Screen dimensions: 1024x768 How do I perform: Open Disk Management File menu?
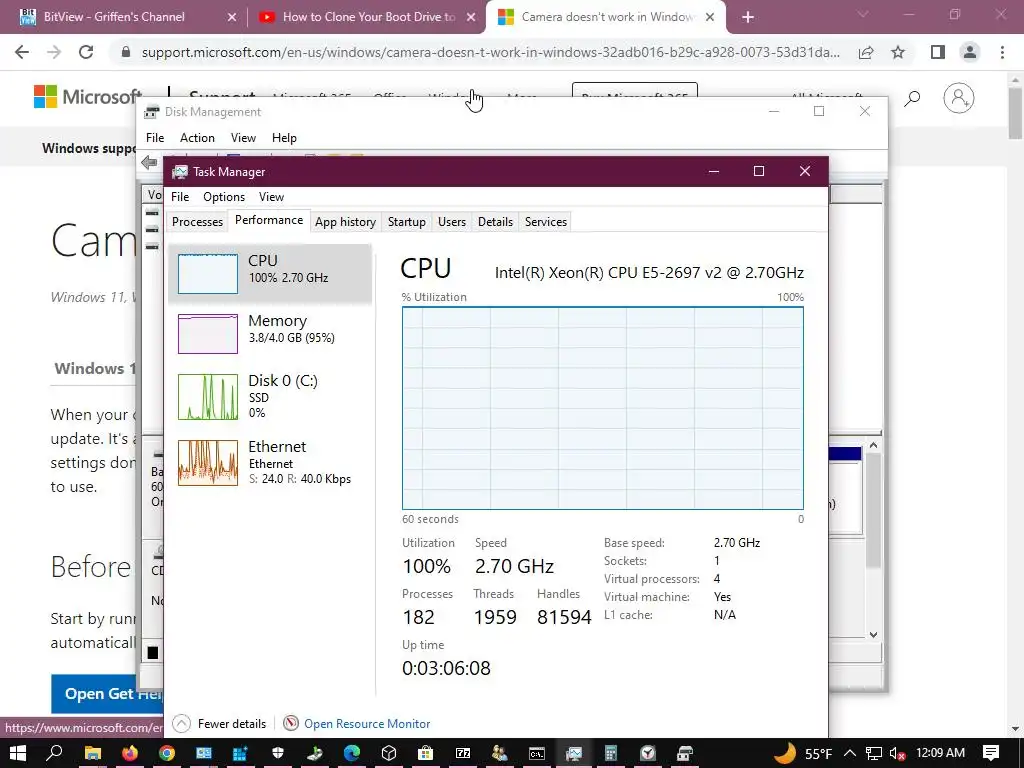[x=155, y=138]
